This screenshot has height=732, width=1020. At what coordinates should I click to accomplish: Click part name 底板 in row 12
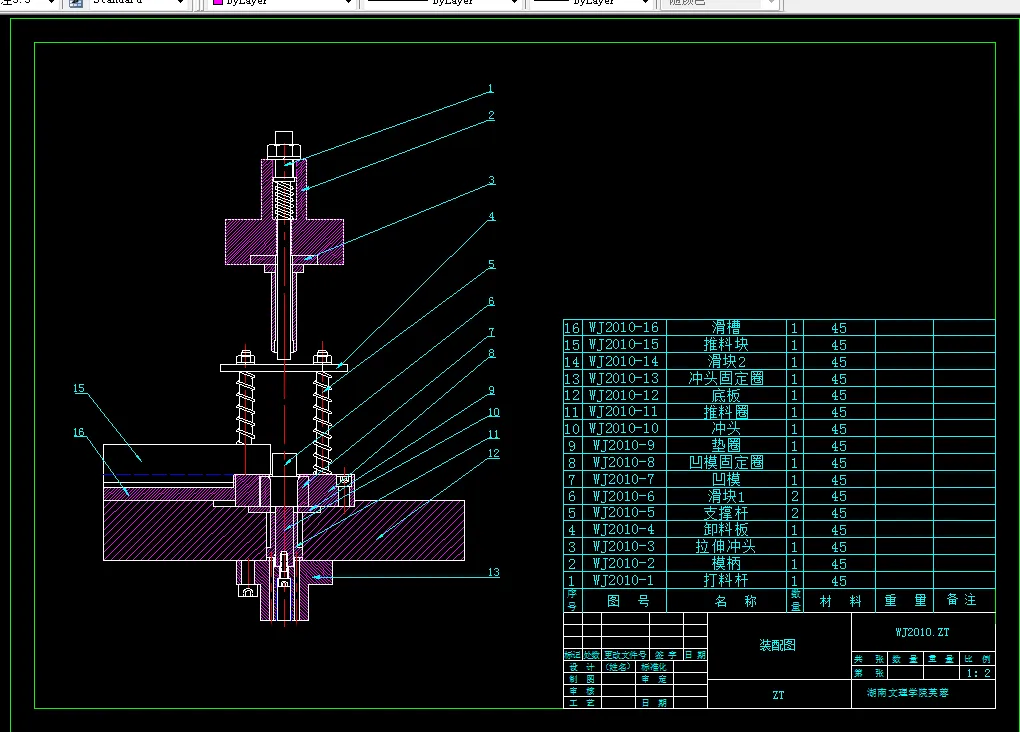pos(725,395)
